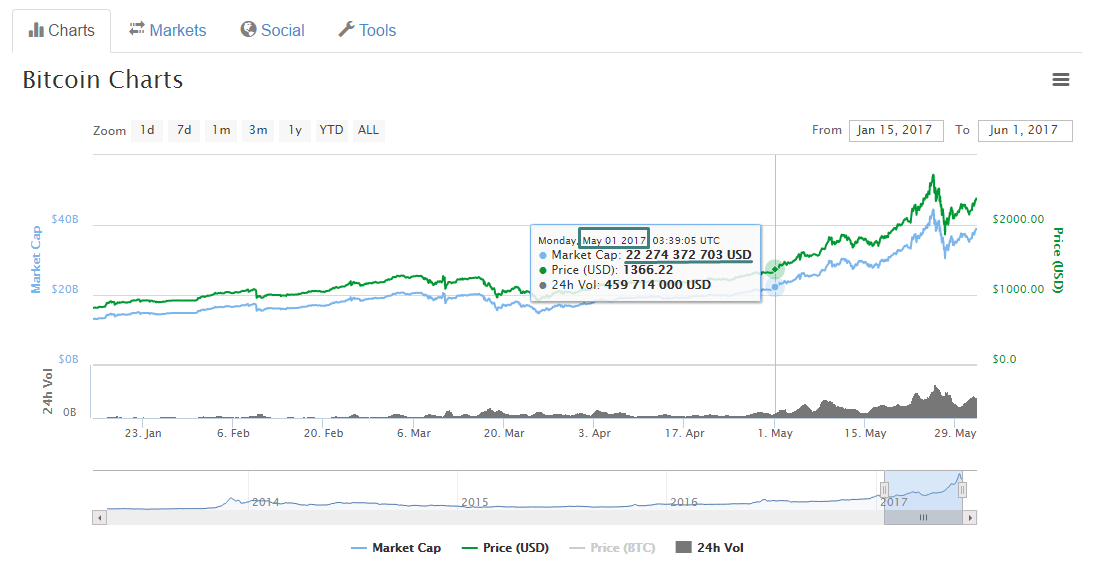Switch to the Charts tab
1103x565 pixels.
click(x=62, y=30)
